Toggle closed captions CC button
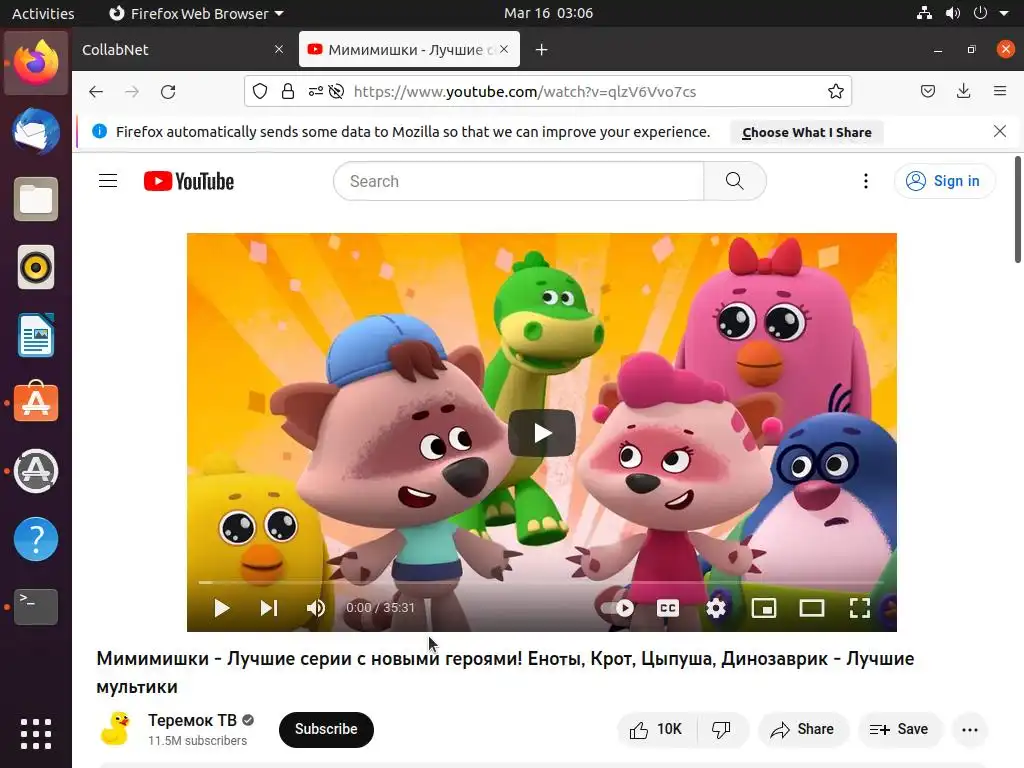Viewport: 1024px width, 768px height. click(x=667, y=608)
